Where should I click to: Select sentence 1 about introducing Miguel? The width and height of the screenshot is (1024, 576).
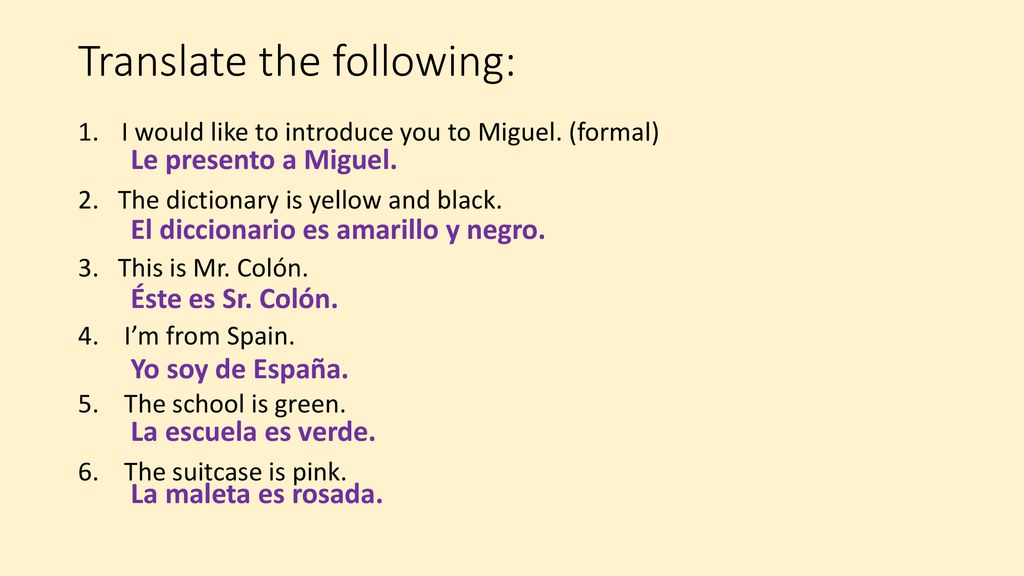pos(390,133)
